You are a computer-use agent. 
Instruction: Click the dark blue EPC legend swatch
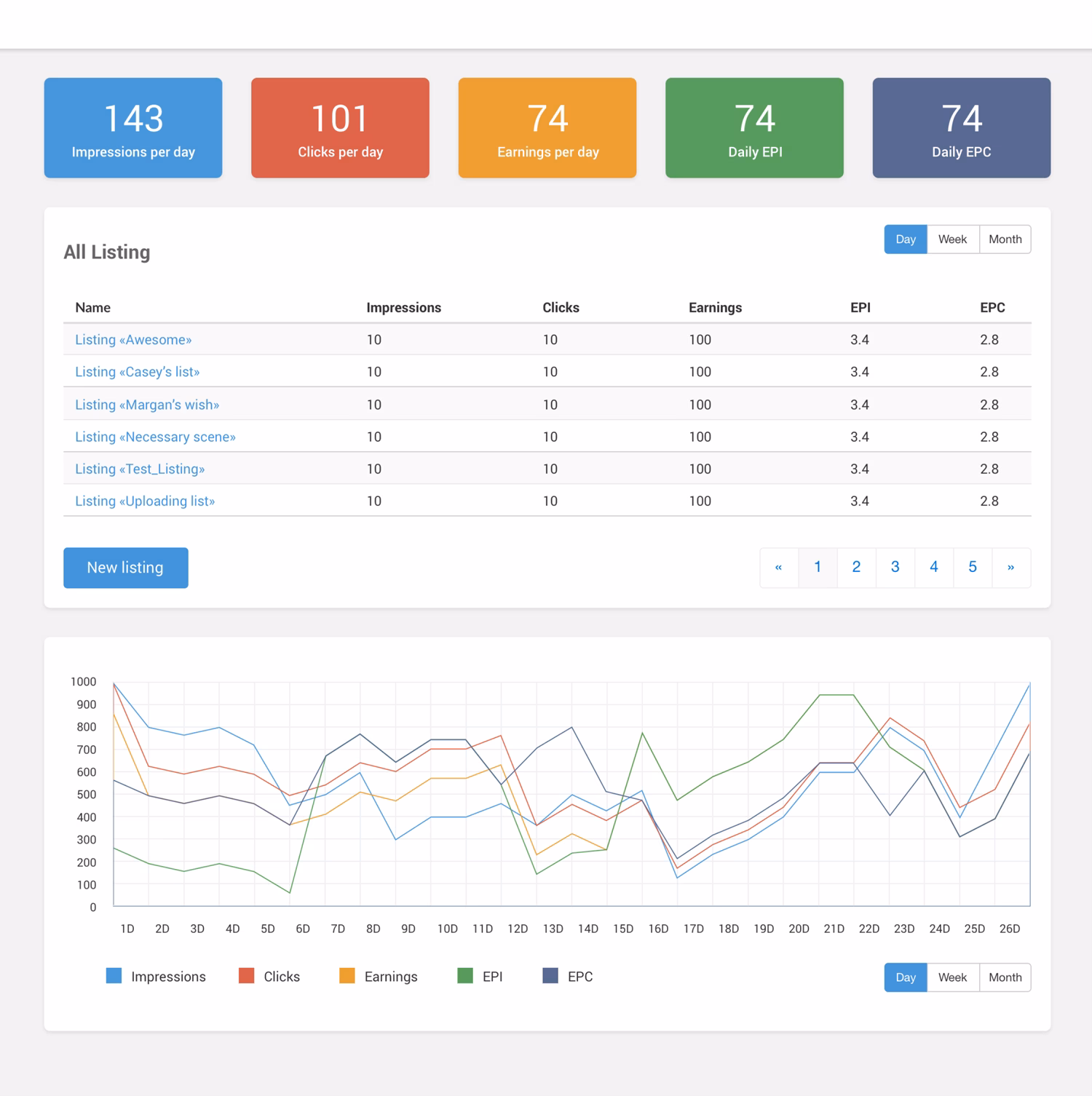pyautogui.click(x=550, y=976)
